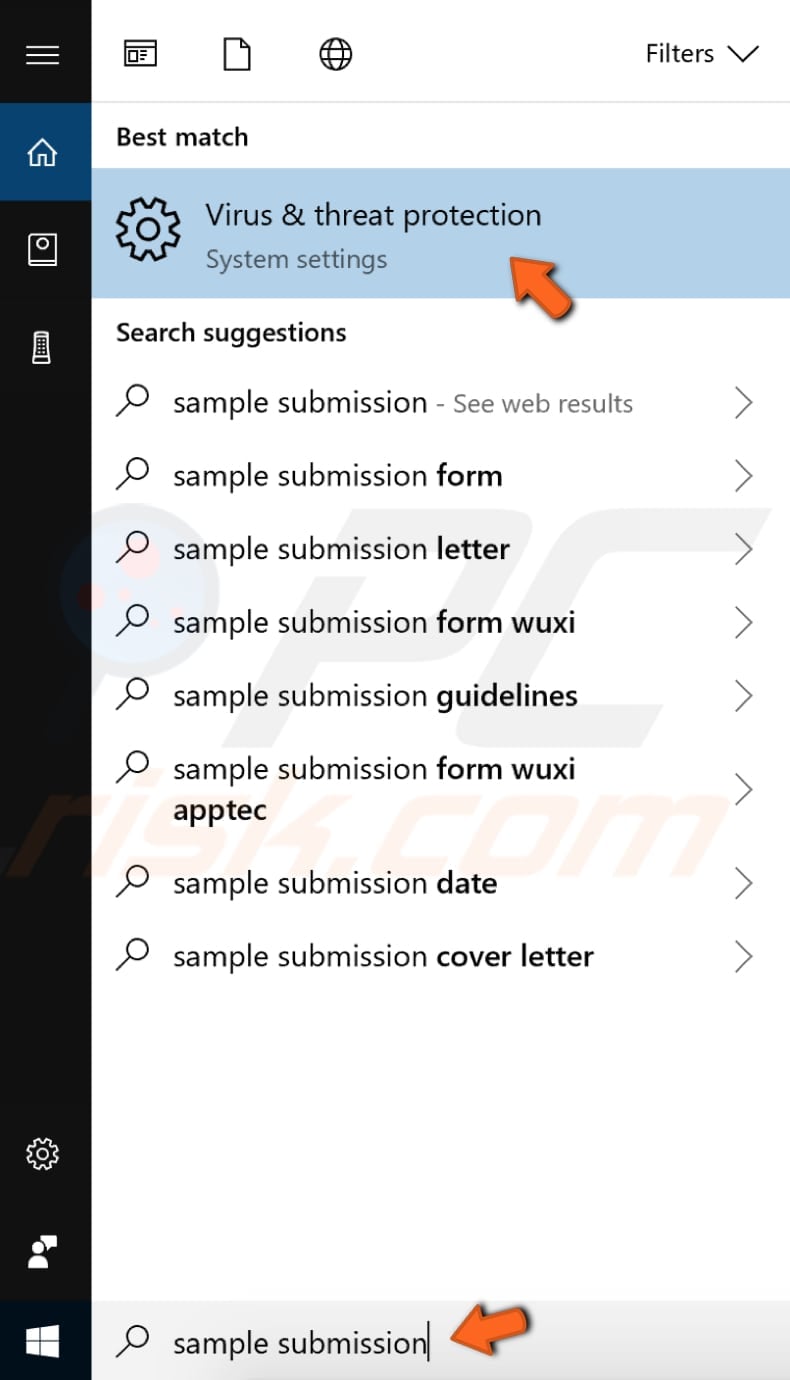Click See web results for sample submission
Viewport: 790px width, 1380px height.
(x=402, y=402)
